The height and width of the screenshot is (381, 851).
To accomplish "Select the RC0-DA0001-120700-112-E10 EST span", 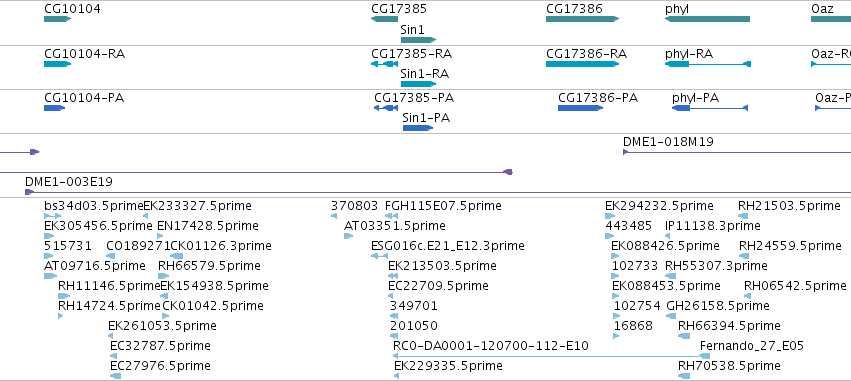I will (x=551, y=356).
